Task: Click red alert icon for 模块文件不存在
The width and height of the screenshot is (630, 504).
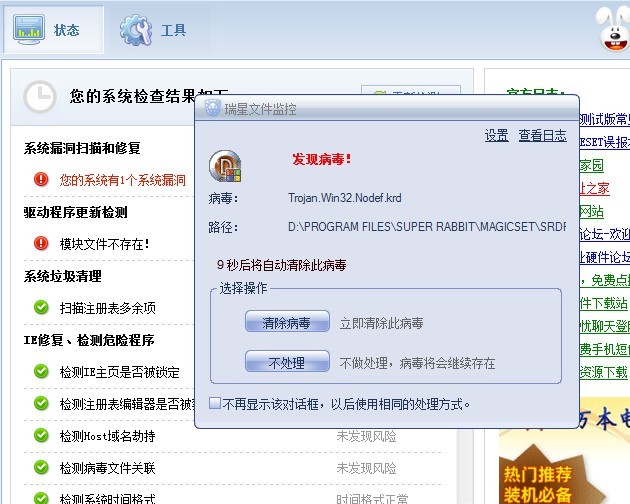Action: pos(41,243)
